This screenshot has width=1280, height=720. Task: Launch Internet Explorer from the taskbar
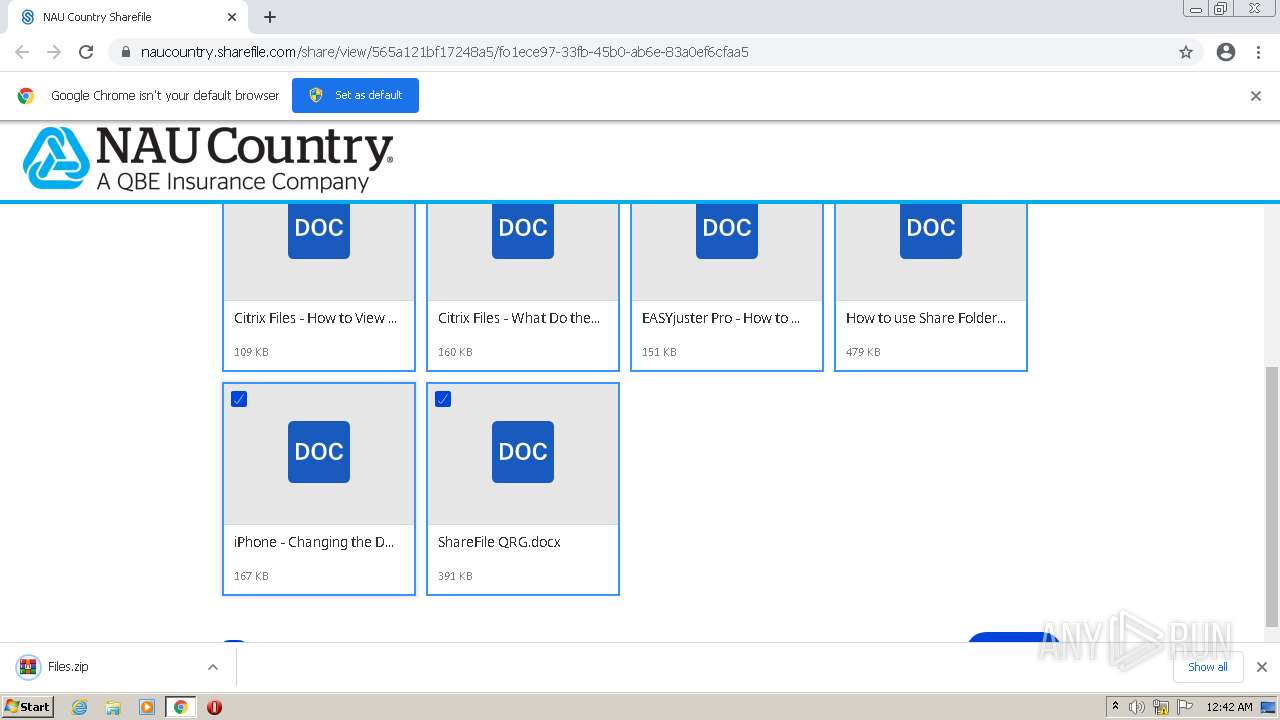point(79,707)
